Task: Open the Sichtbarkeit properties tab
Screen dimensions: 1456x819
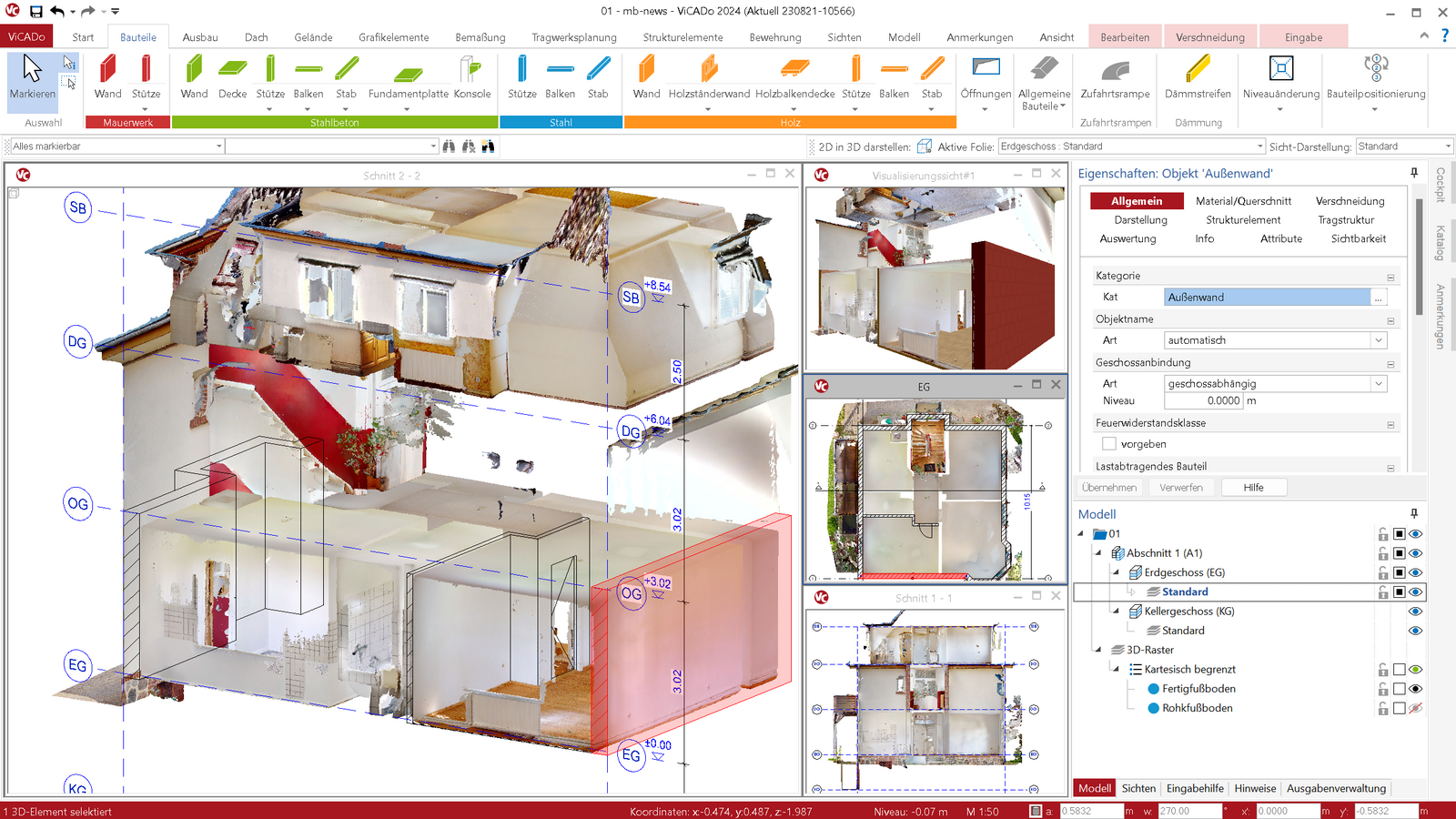Action: tap(1359, 239)
